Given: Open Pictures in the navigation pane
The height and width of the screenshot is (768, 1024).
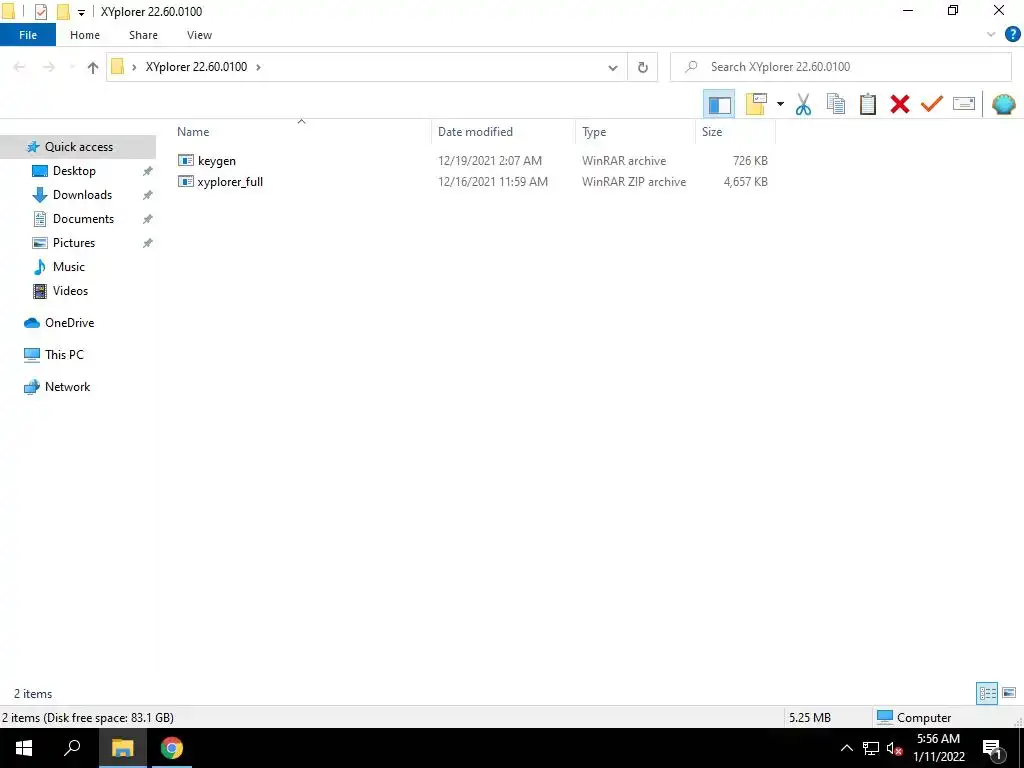Looking at the screenshot, I should click(x=74, y=243).
